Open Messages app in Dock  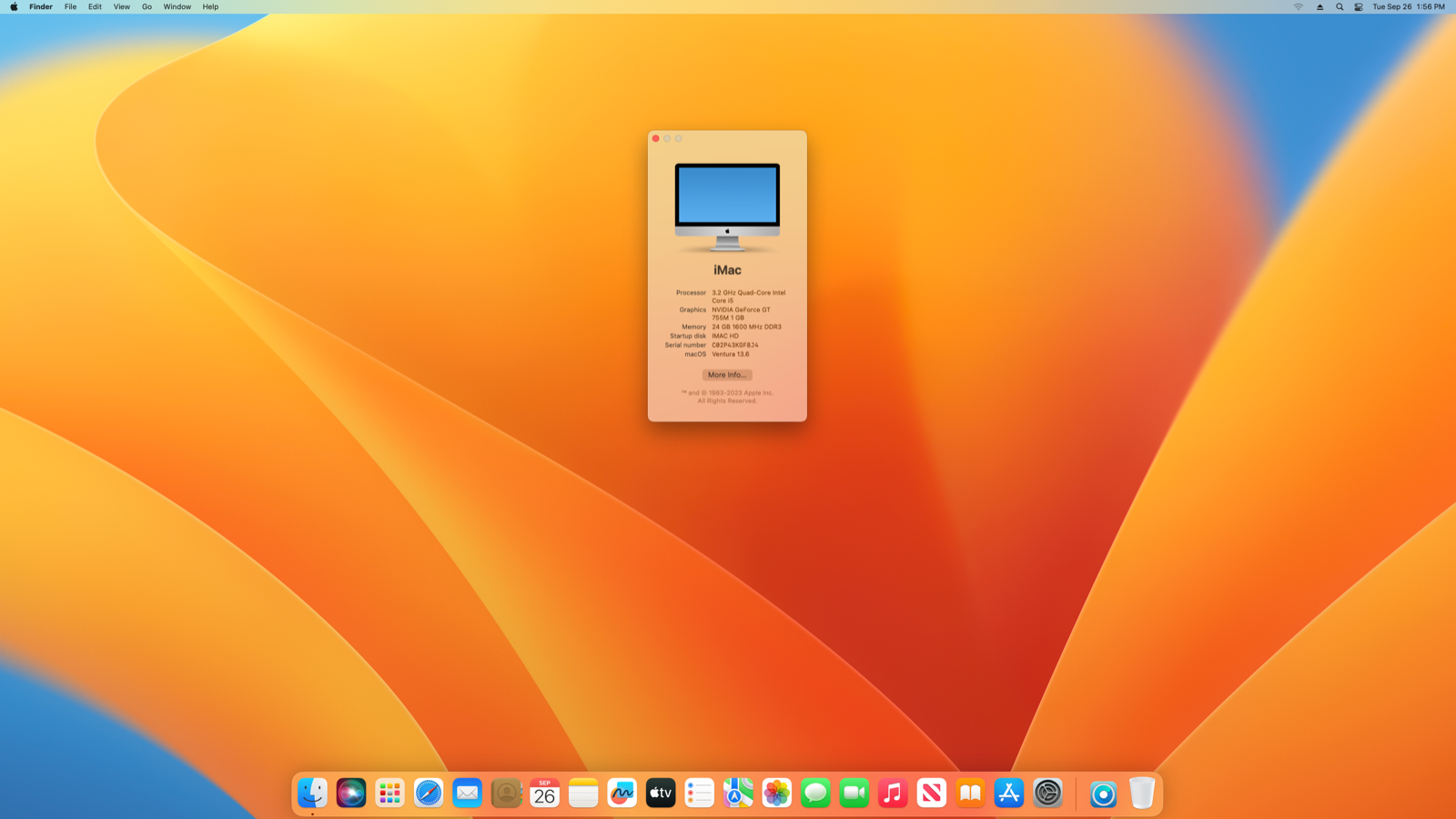coord(815,794)
